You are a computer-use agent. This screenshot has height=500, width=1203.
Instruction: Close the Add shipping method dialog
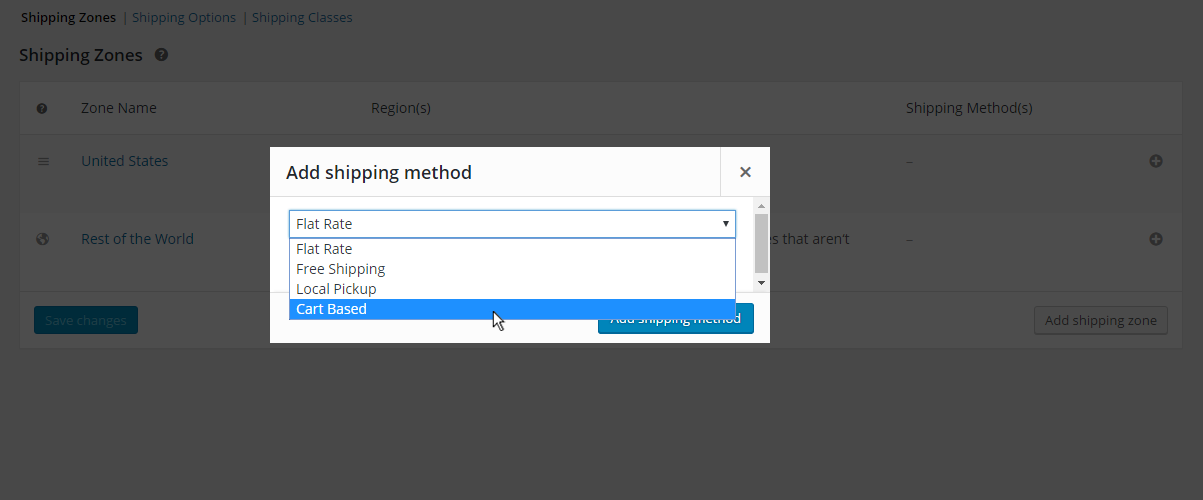click(745, 172)
